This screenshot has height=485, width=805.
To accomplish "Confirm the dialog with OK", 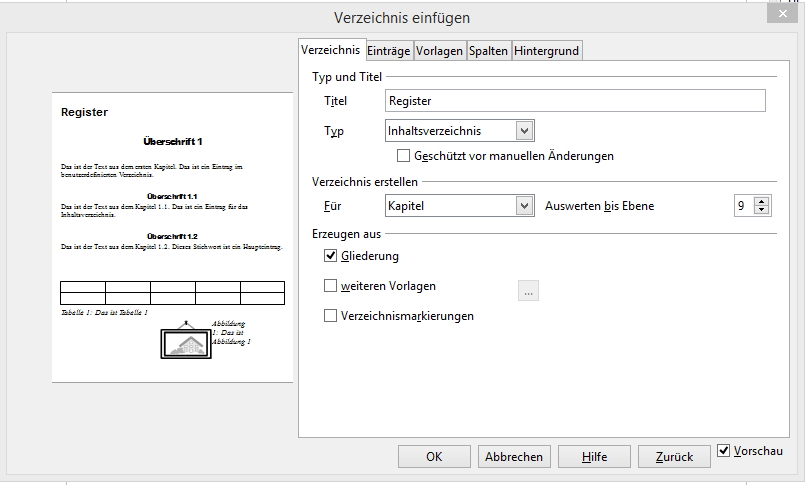I will click(434, 457).
